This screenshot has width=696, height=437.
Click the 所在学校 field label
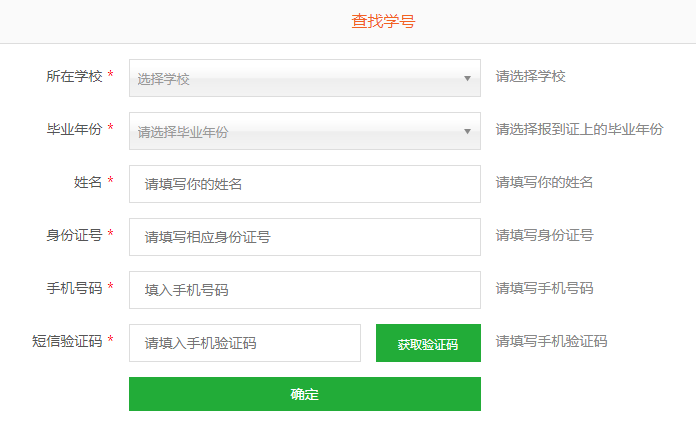pos(74,76)
